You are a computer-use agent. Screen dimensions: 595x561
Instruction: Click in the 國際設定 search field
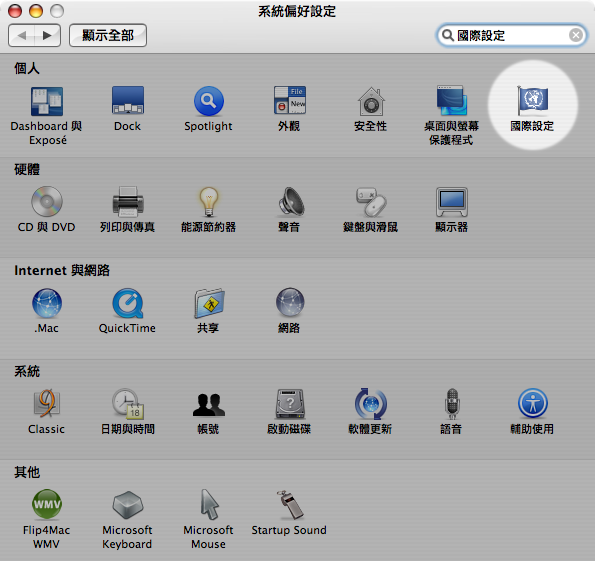tap(511, 35)
